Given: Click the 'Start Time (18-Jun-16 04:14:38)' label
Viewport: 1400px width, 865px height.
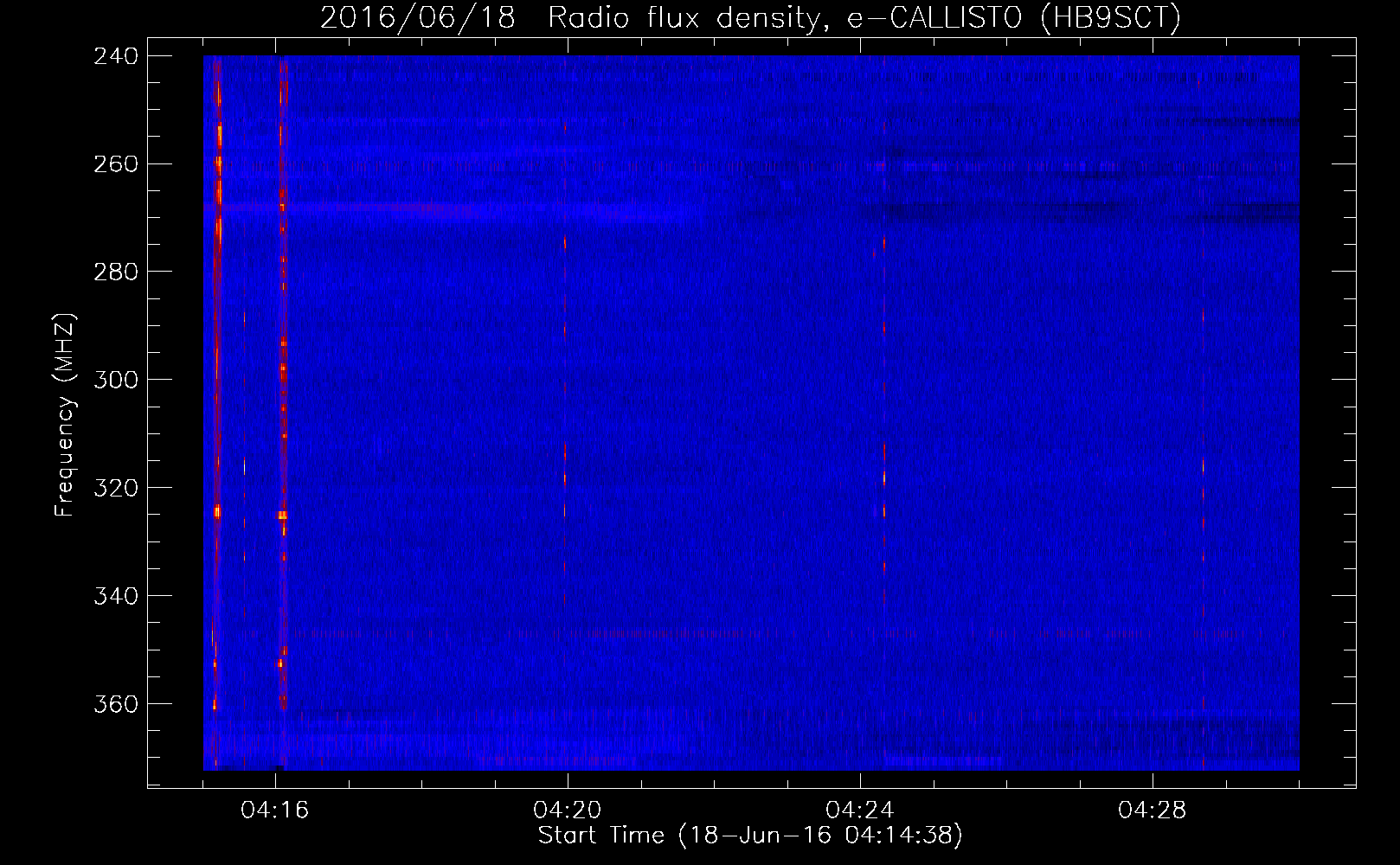Looking at the screenshot, I should pyautogui.click(x=750, y=836).
